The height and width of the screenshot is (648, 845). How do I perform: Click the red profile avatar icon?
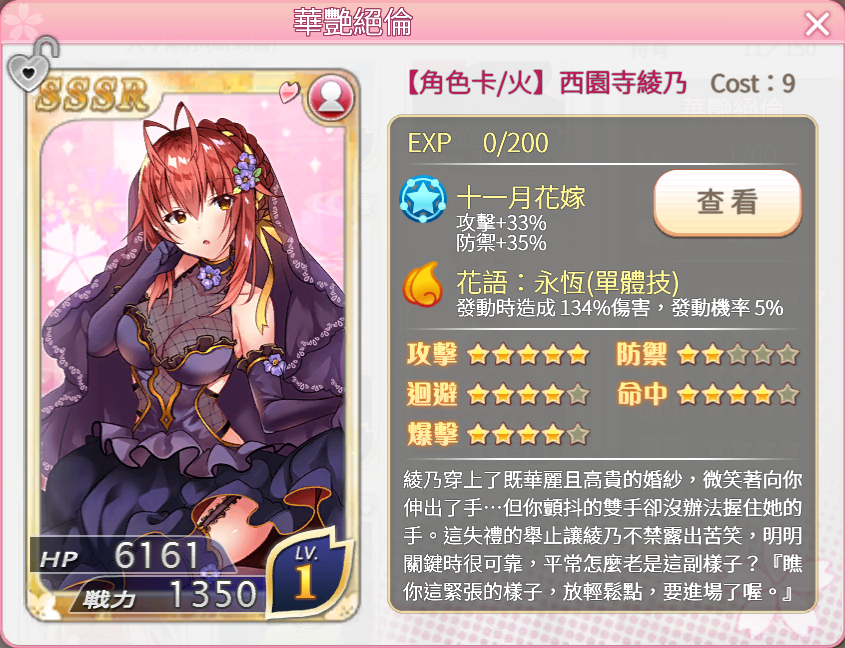click(x=331, y=98)
